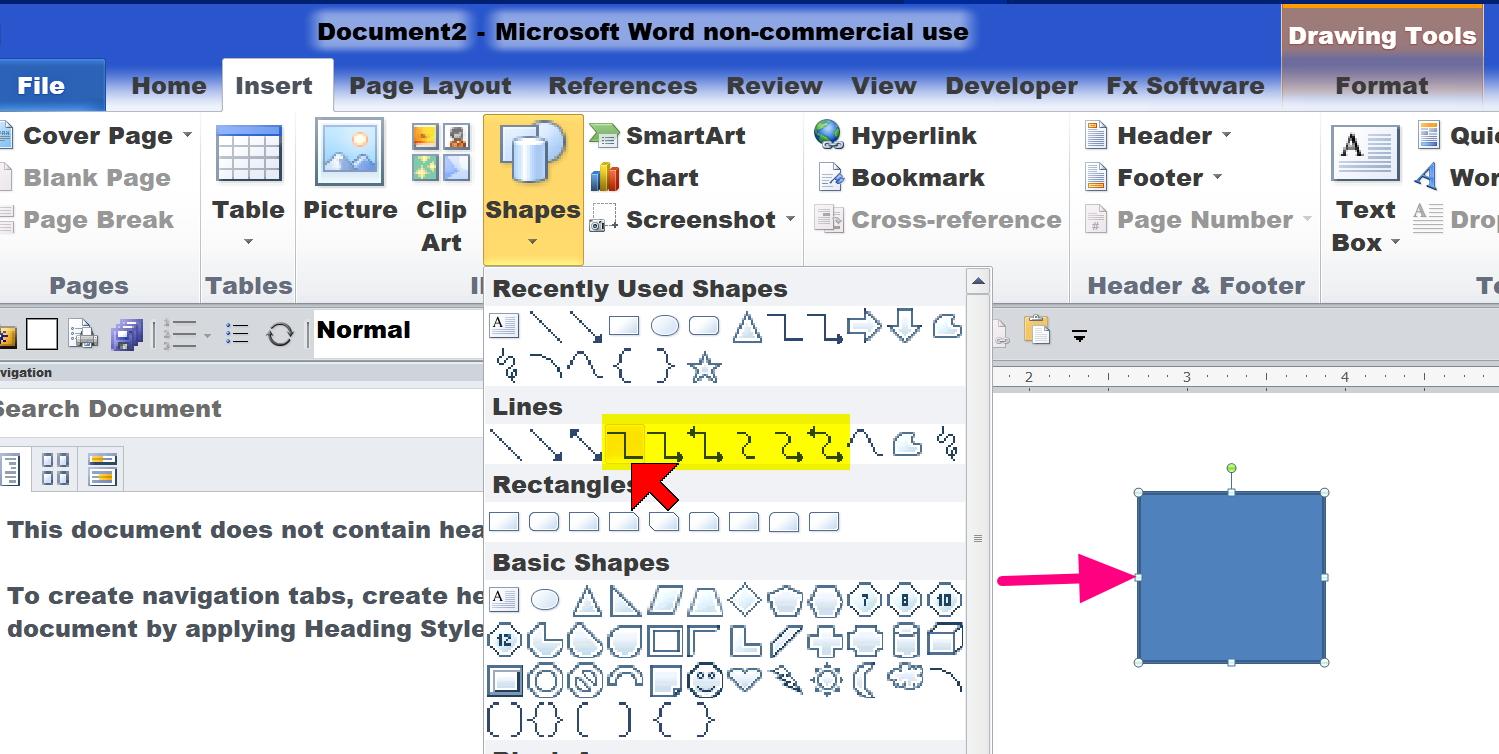Viewport: 1499px width, 754px height.
Task: Choose the lightning bolt in Basic Shapes
Action: 786,681
